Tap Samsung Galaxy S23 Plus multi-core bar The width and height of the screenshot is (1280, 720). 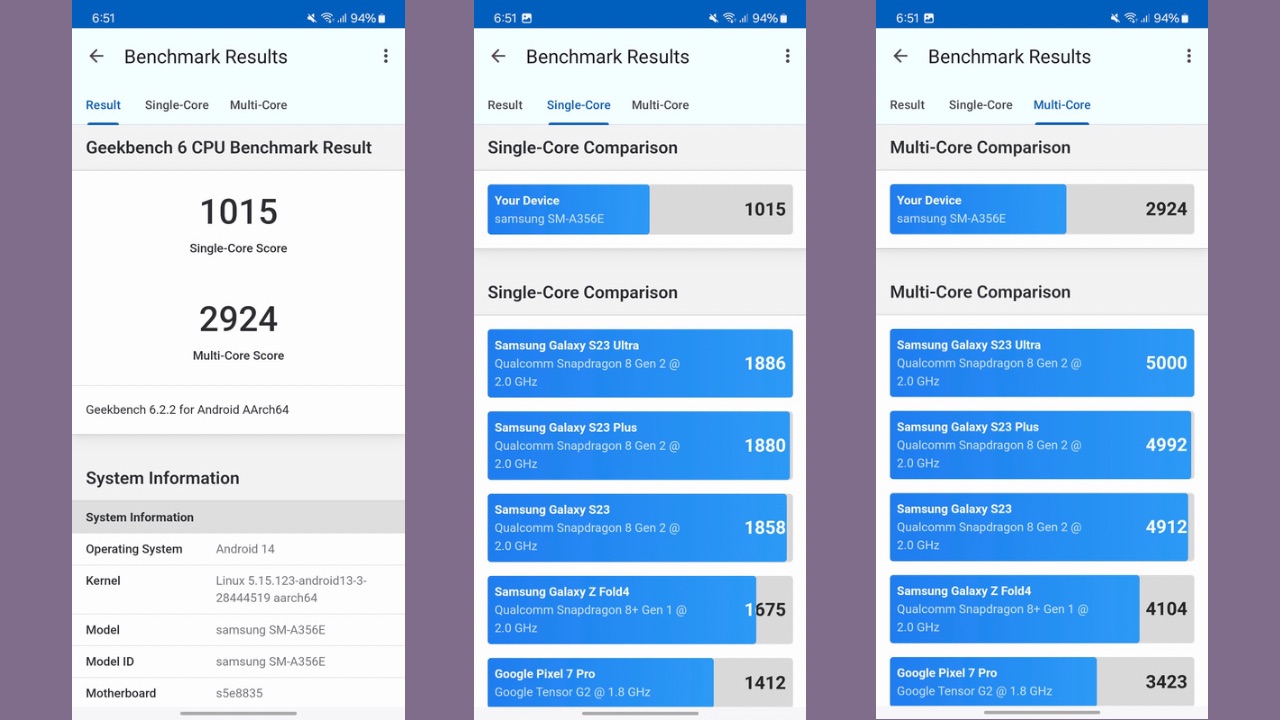coord(1041,445)
